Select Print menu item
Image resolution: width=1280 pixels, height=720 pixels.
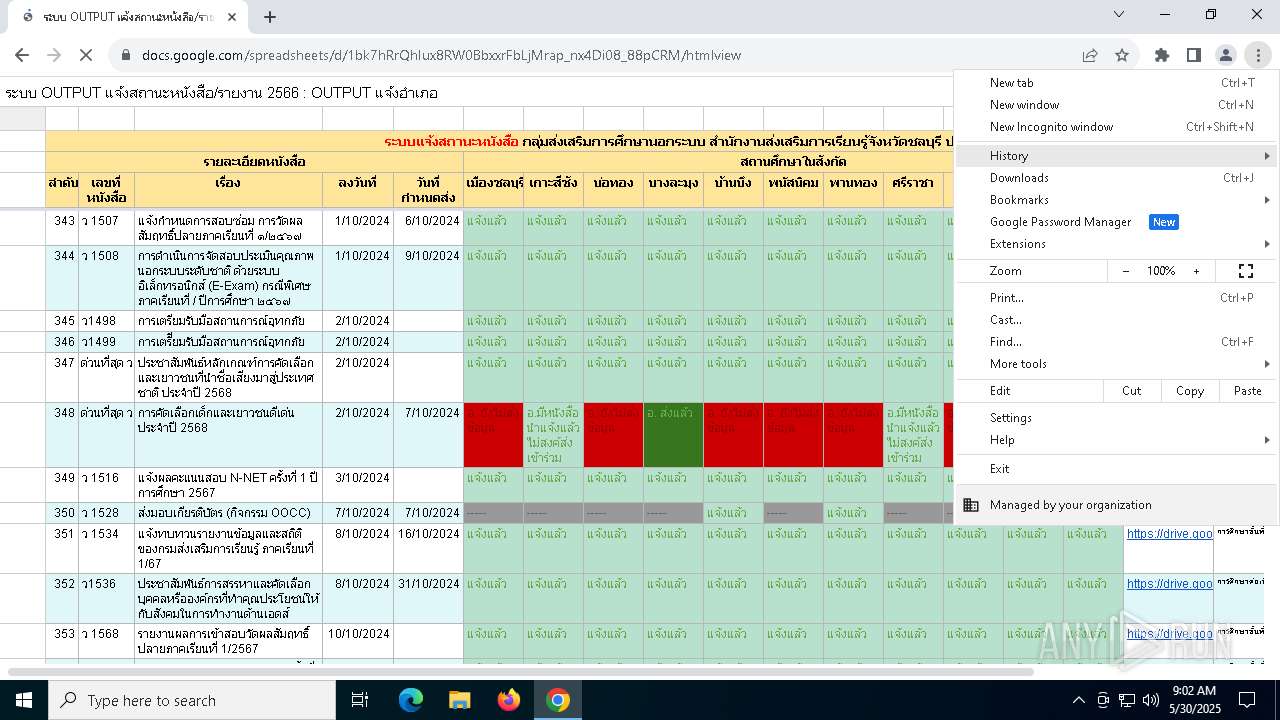point(1115,298)
